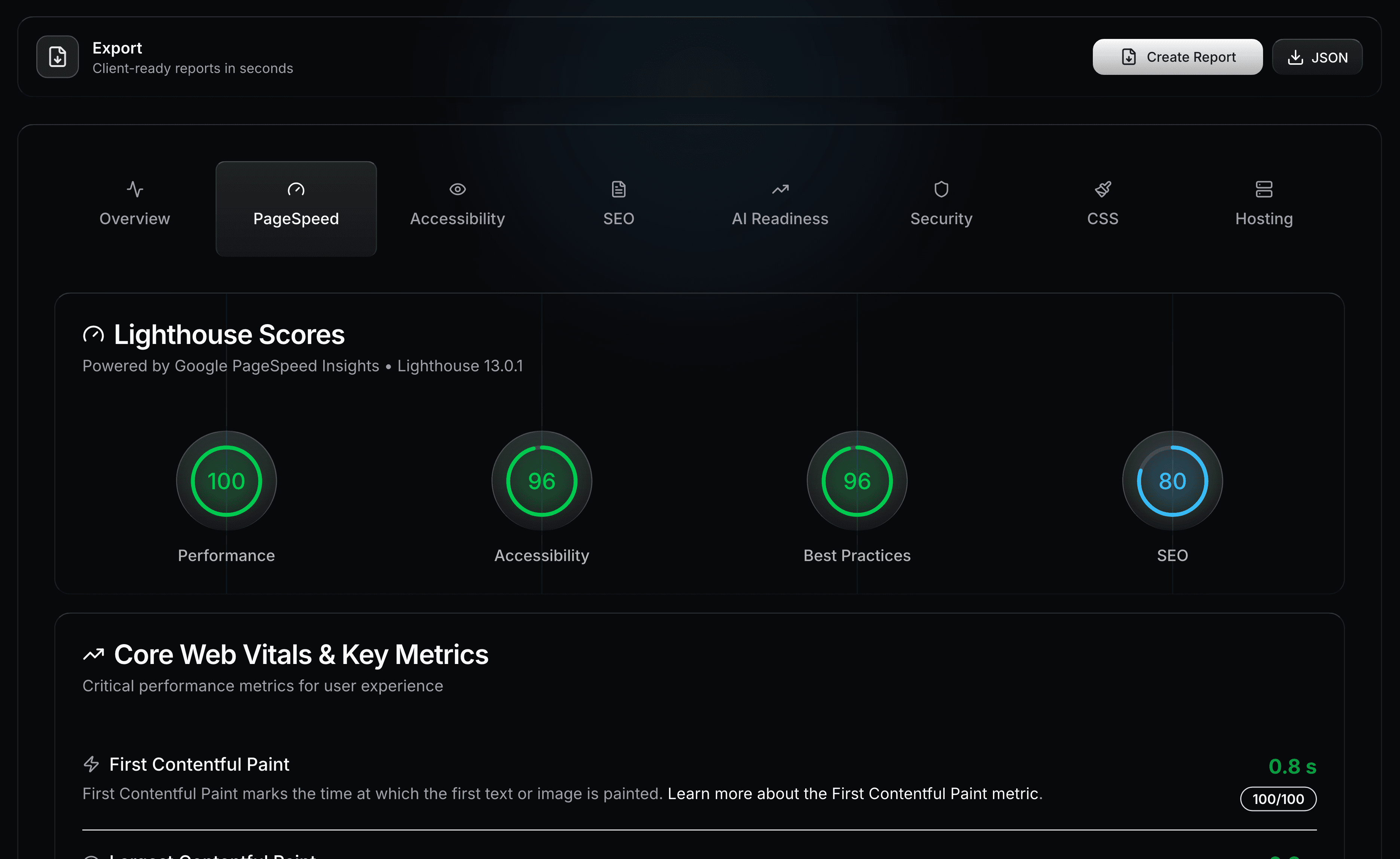
Task: Open the AI Readiness tab
Action: click(x=780, y=208)
